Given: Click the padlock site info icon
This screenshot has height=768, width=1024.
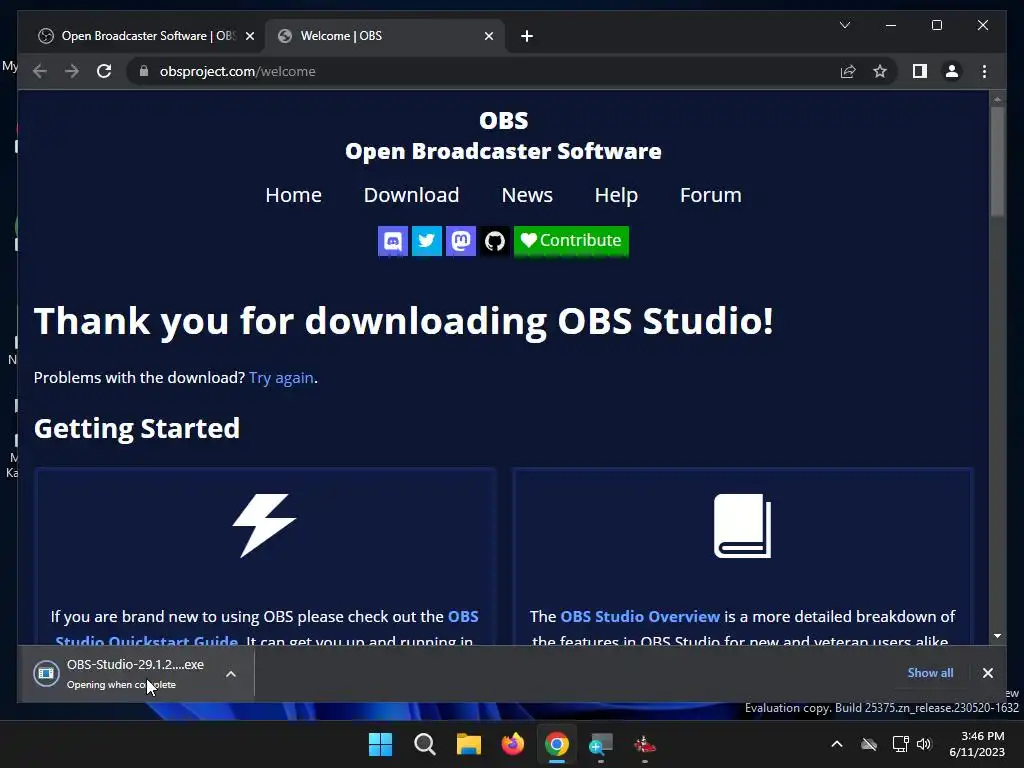Looking at the screenshot, I should [144, 71].
